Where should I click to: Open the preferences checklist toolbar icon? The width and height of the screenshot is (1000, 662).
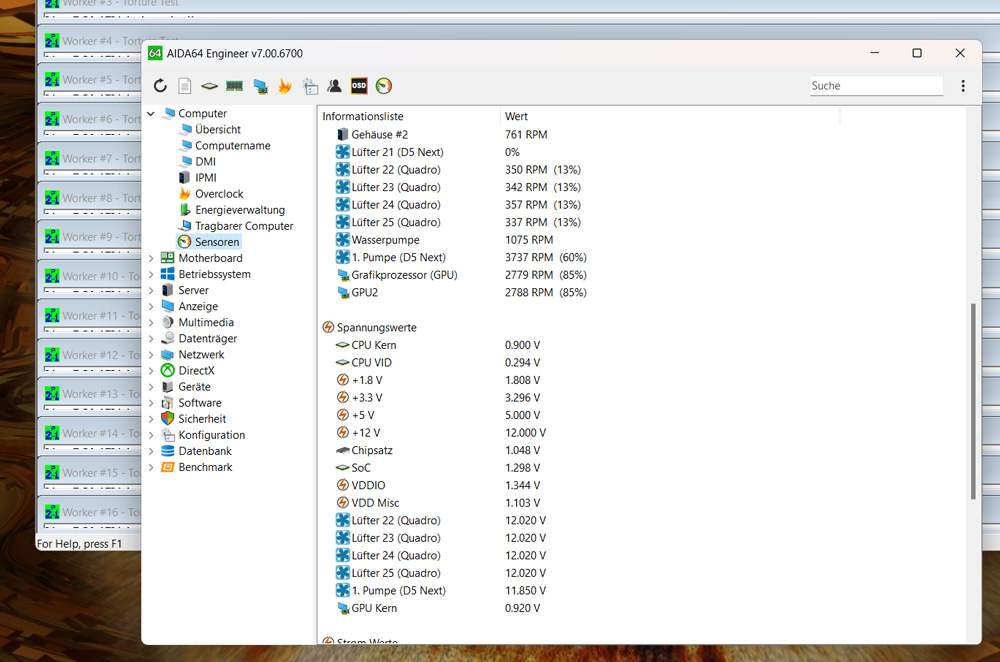click(x=310, y=86)
